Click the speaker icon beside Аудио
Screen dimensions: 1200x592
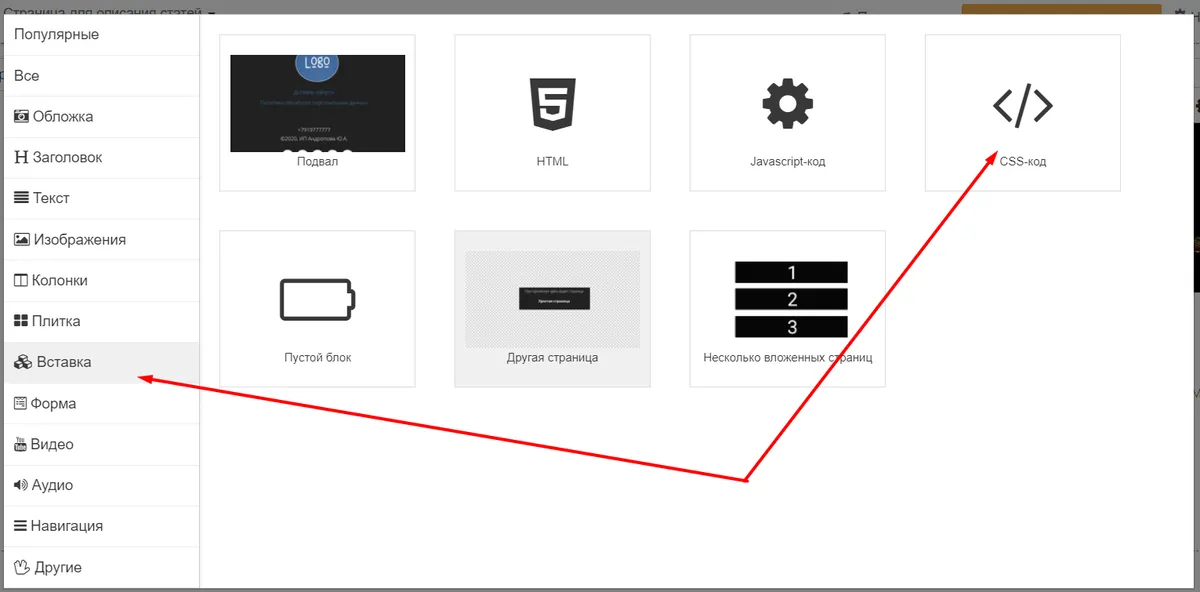(x=21, y=486)
